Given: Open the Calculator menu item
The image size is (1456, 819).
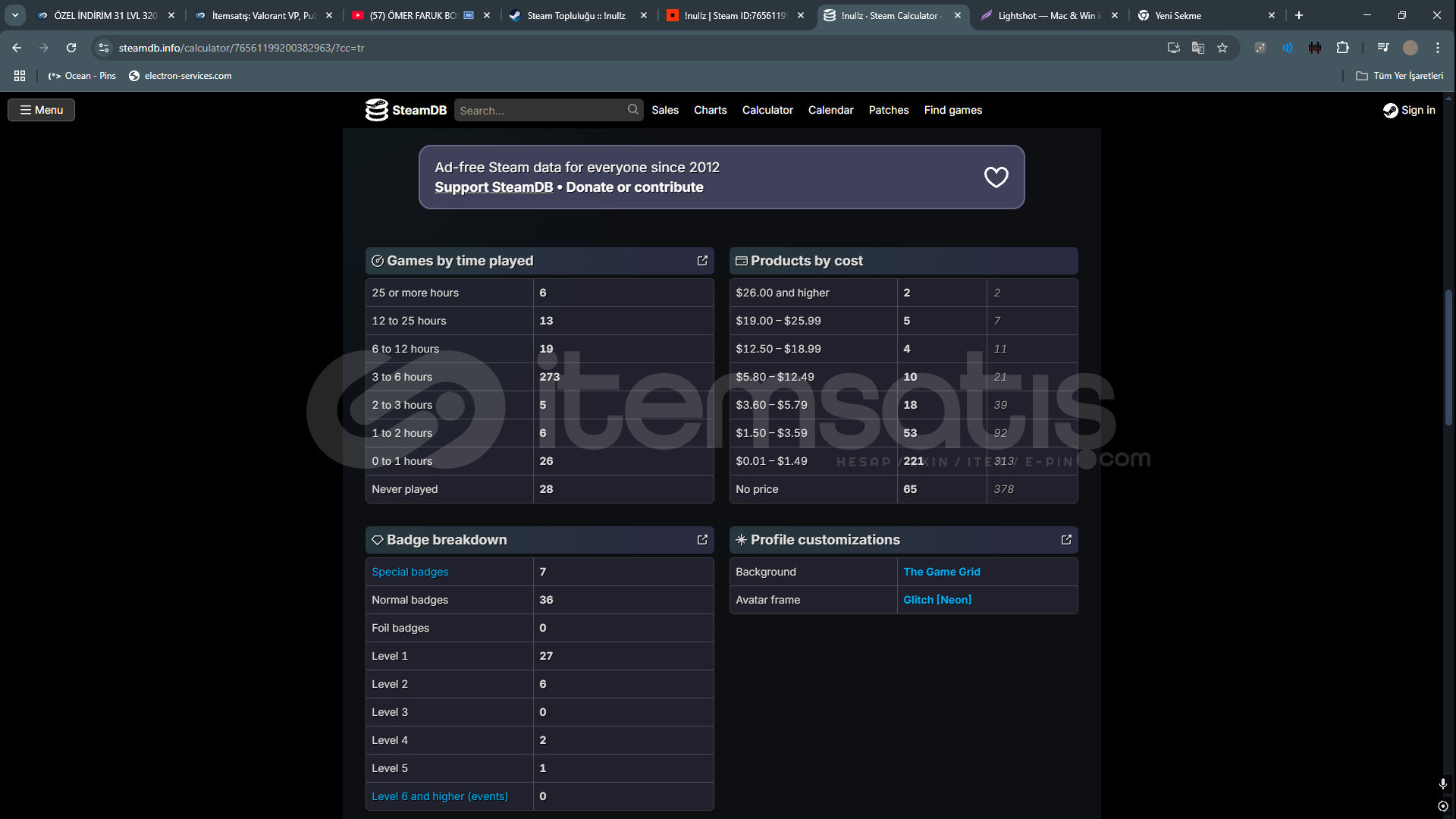Looking at the screenshot, I should point(767,110).
